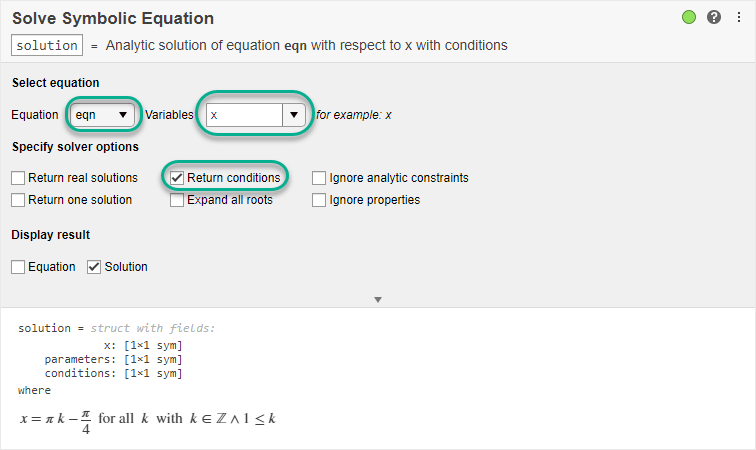Screen dimensions: 756x450
Task: Open the help question mark icon
Action: (714, 17)
